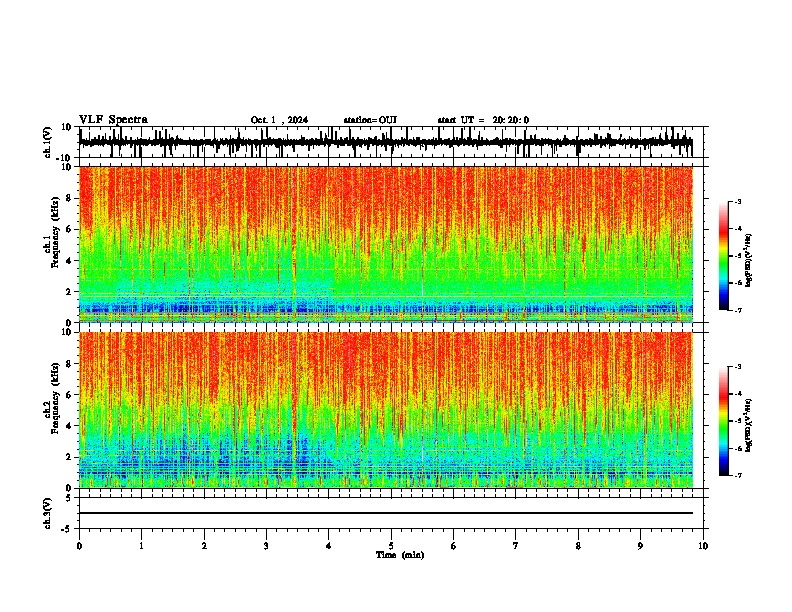Screen dimensions: 792x612
Task: Click the "Time (min)" axis label
Action: [x=400, y=555]
